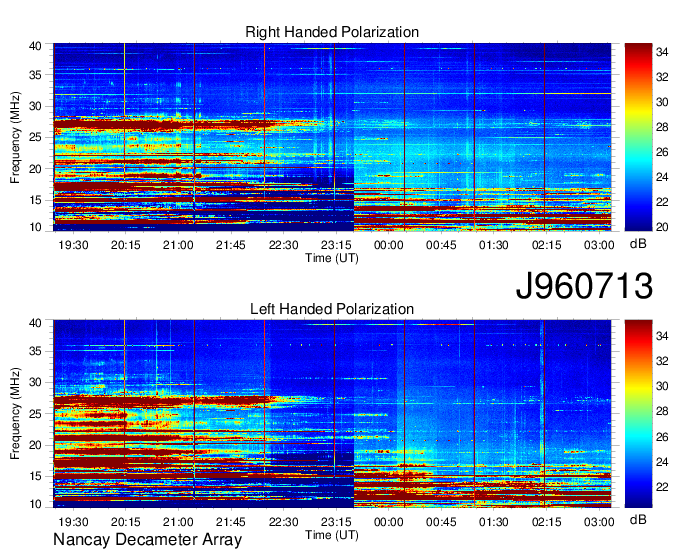The width and height of the screenshot is (680, 552).
Task: Select the J960713 observation label
Action: pyautogui.click(x=584, y=286)
